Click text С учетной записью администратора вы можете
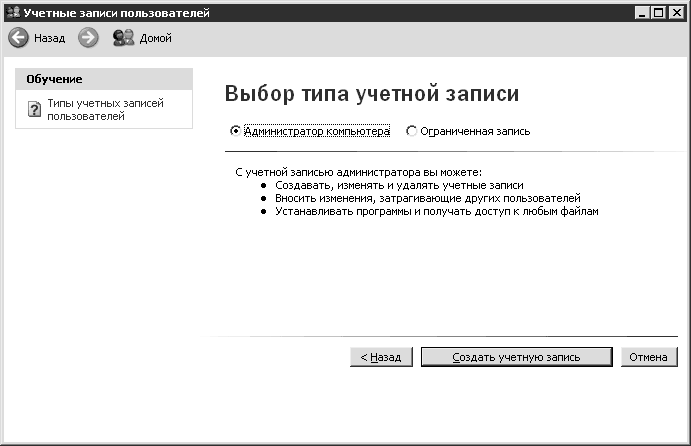 358,172
